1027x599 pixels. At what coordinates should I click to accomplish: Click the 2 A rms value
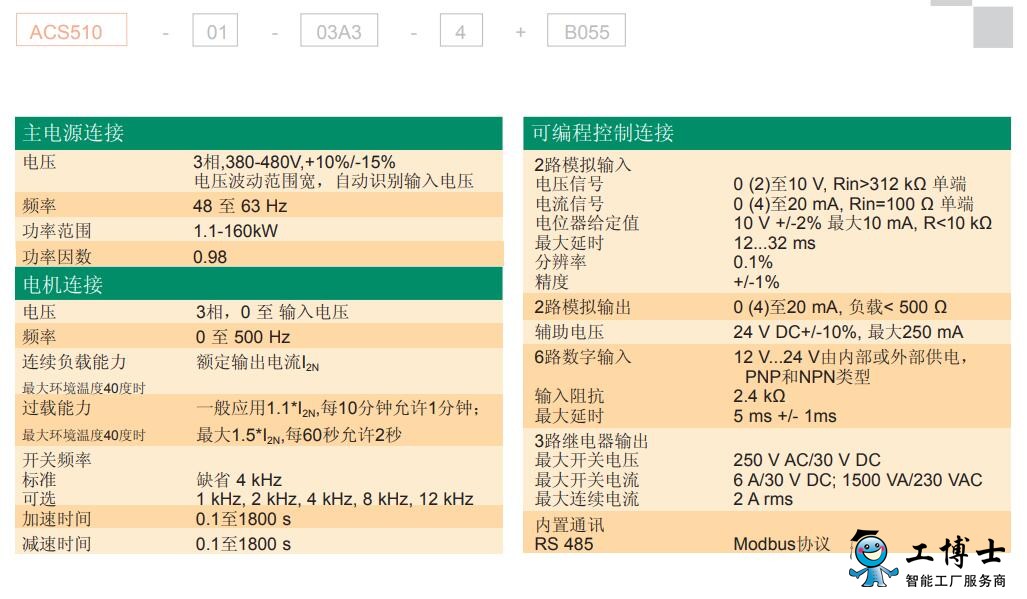point(763,499)
